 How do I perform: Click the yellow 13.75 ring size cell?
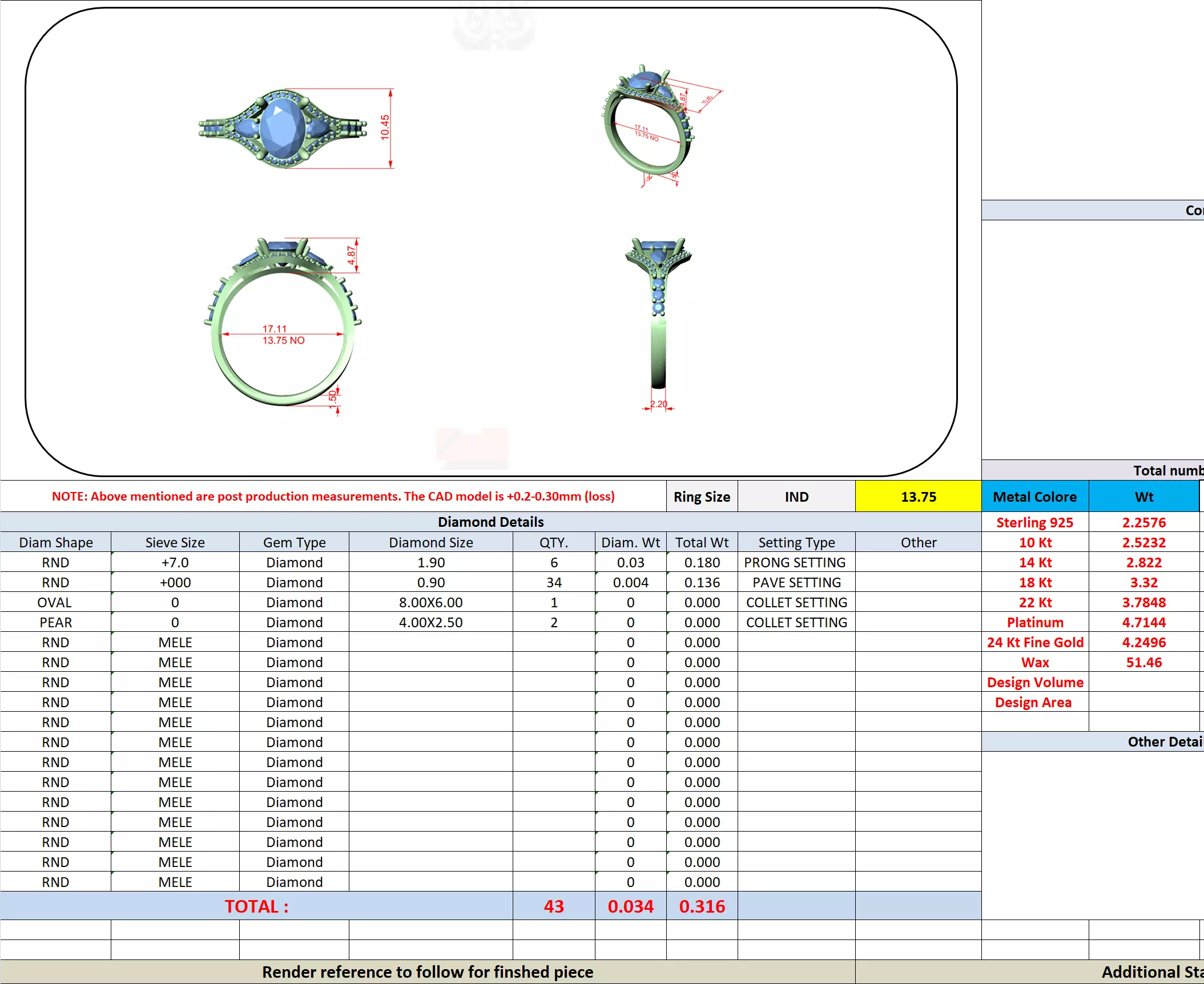918,497
